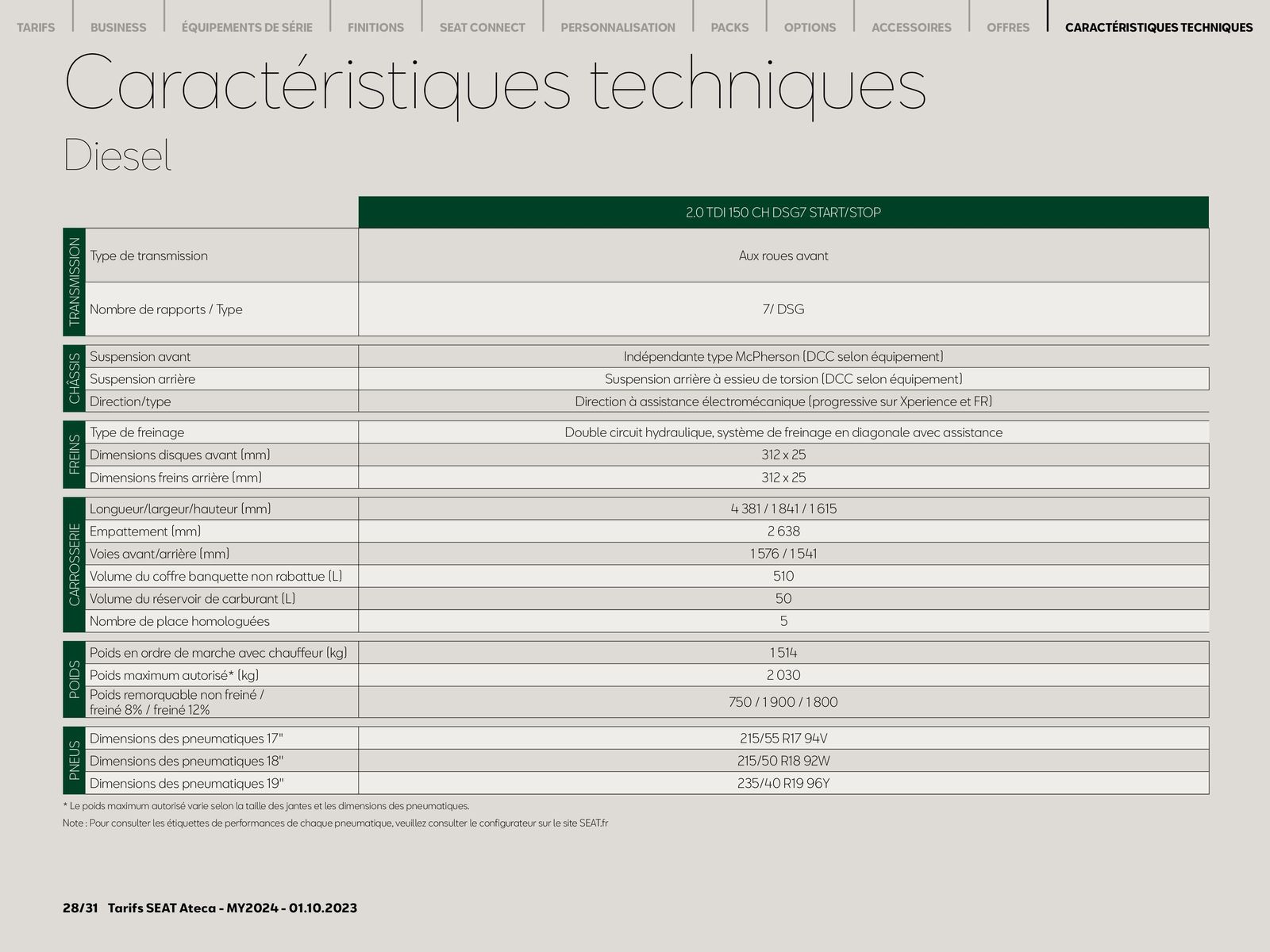Click 'Dimensions des pneumatiques 17"' label
Image resolution: width=1270 pixels, height=952 pixels.
(187, 739)
